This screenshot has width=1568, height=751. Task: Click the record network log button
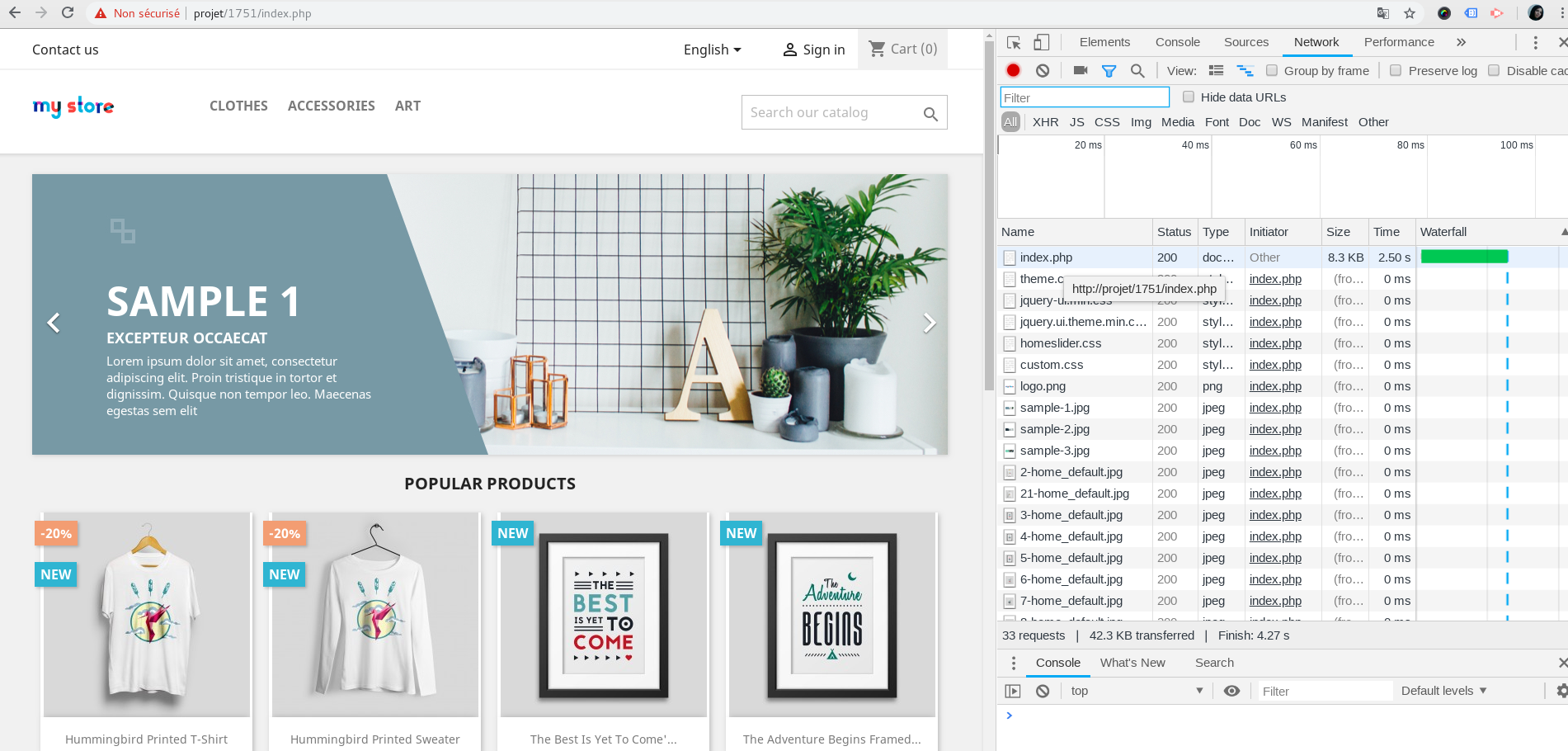[1013, 71]
